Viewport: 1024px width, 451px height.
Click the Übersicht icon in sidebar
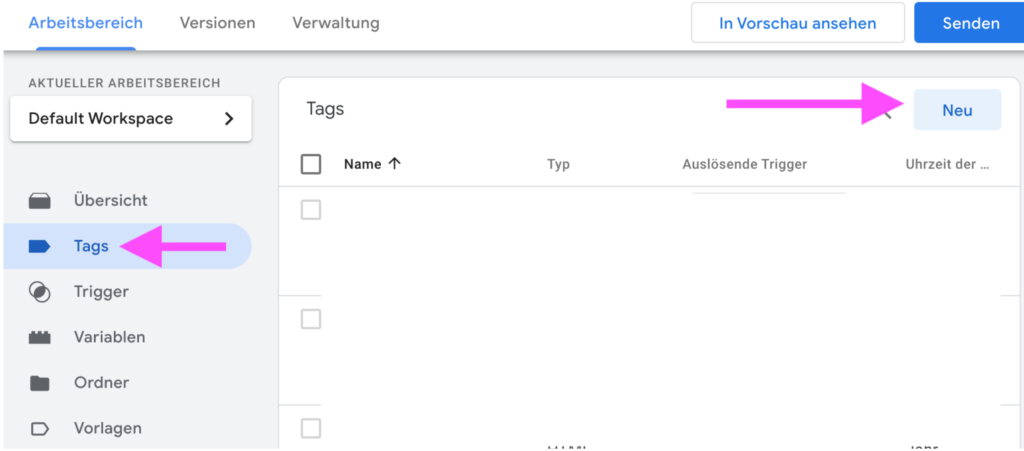pyautogui.click(x=40, y=201)
